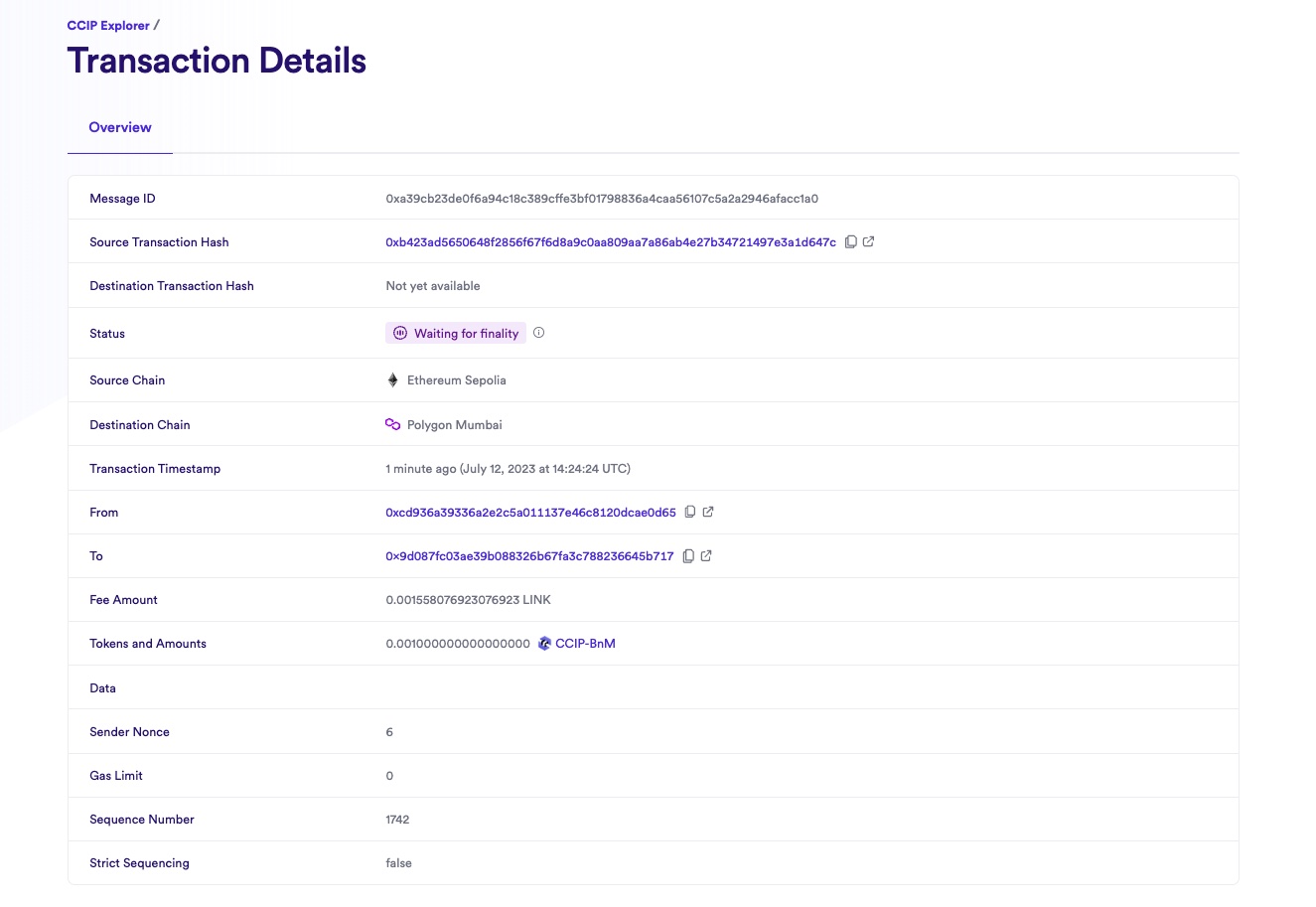
Task: Click the 'Fee Amount' row label
Action: 123,599
